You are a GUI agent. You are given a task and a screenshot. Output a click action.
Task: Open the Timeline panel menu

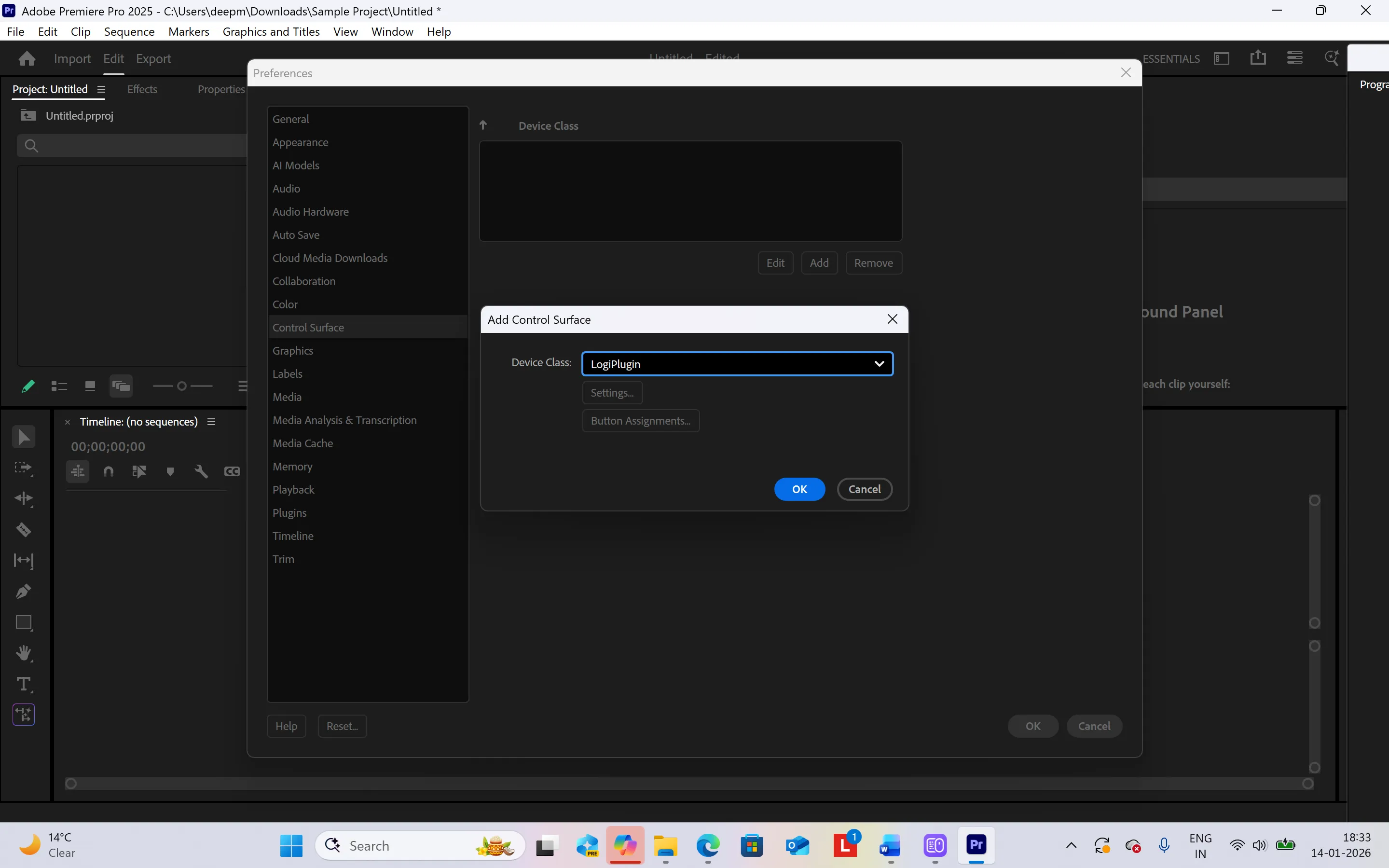pyautogui.click(x=211, y=422)
